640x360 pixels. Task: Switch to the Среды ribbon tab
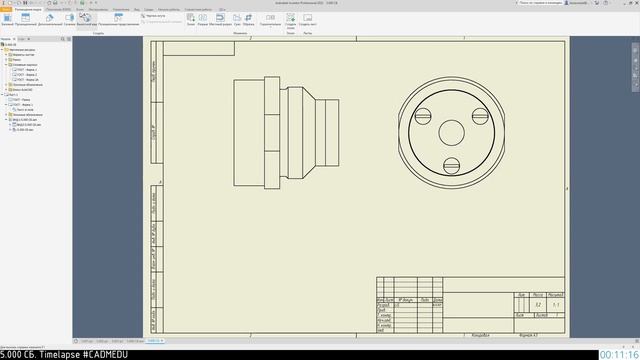[149, 9]
